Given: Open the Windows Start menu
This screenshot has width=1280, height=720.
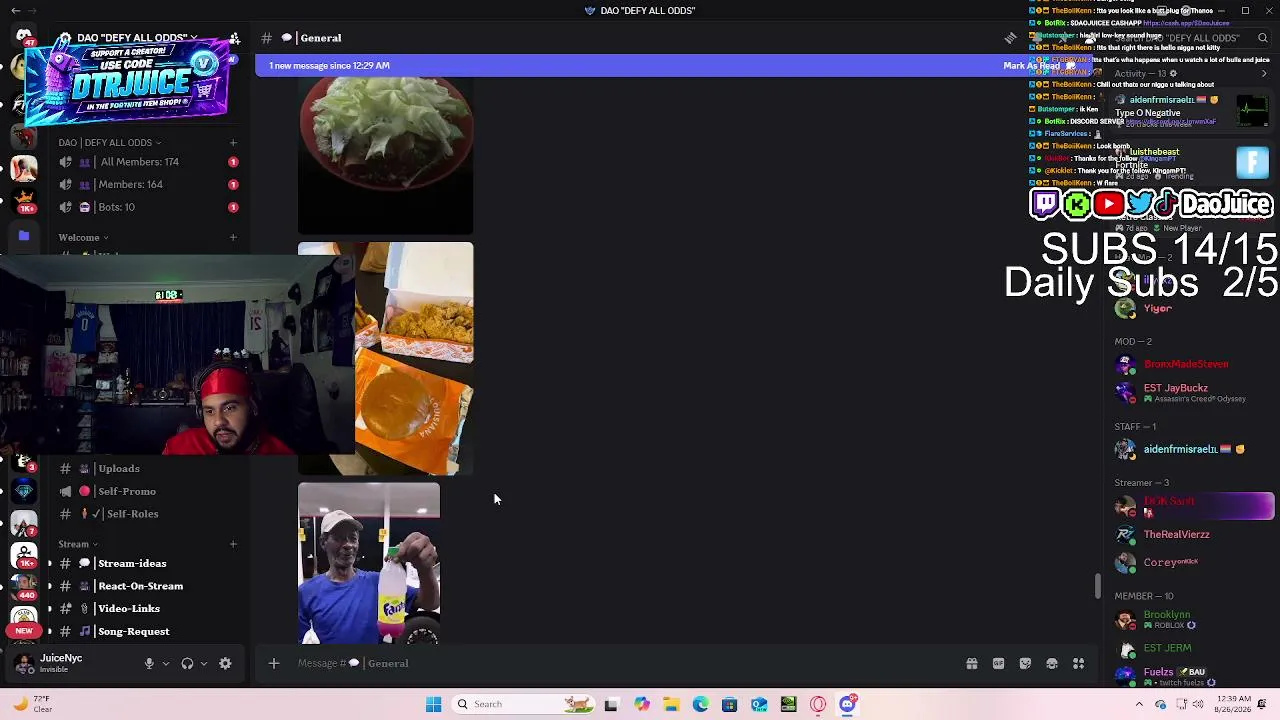Looking at the screenshot, I should tap(433, 705).
